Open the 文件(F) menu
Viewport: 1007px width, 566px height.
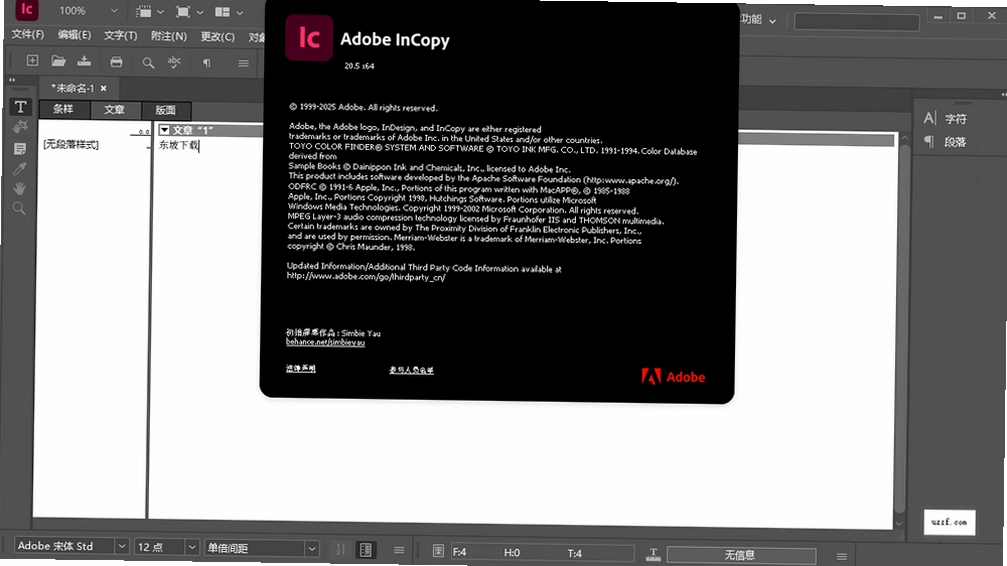pyautogui.click(x=28, y=34)
